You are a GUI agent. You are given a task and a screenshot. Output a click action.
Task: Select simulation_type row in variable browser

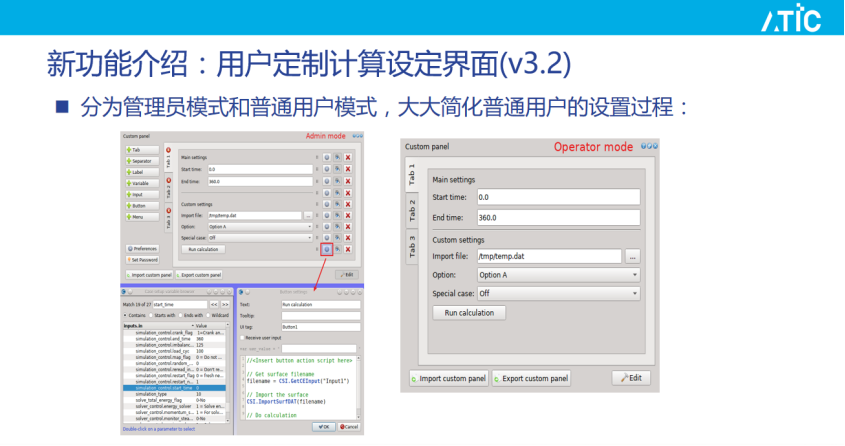tap(174, 394)
